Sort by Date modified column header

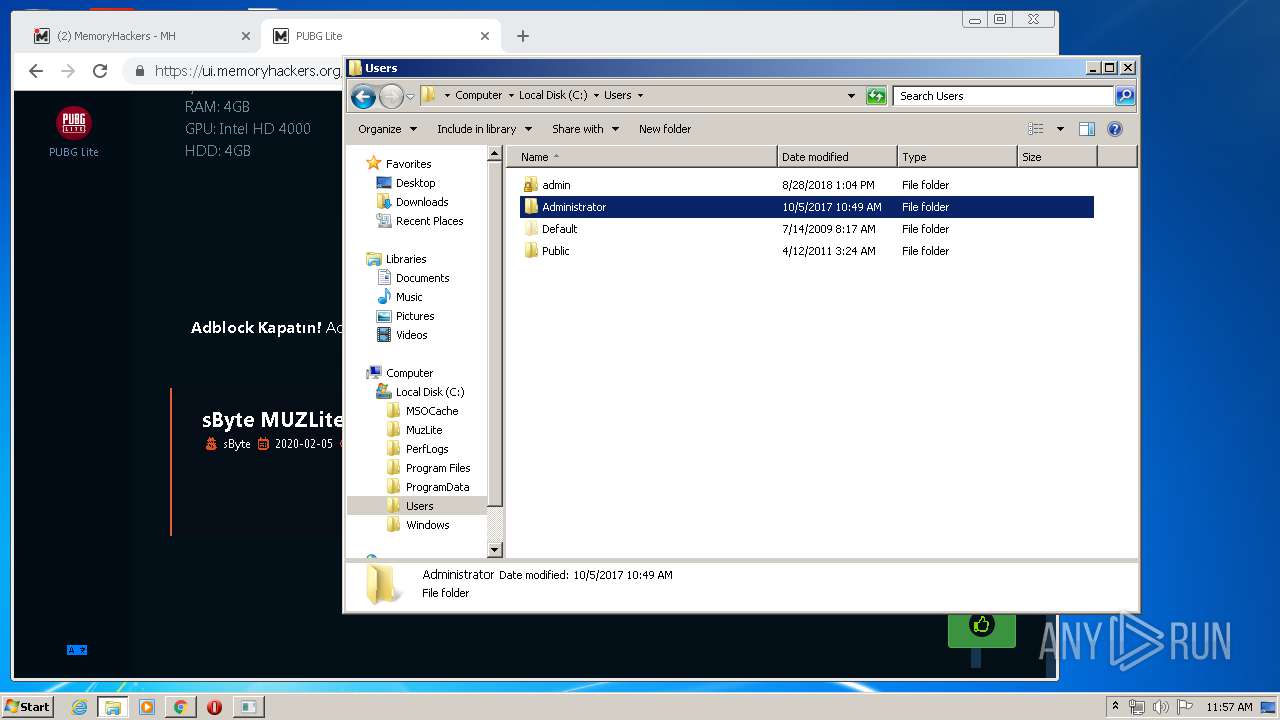837,157
